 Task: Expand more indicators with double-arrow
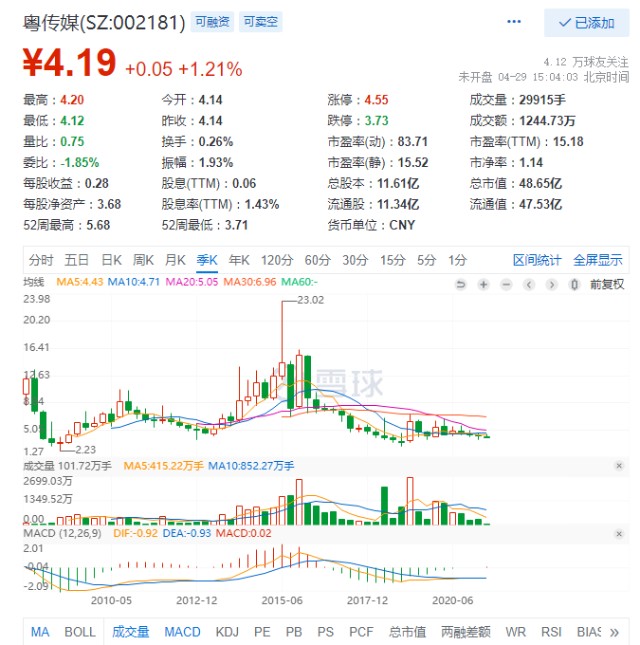[x=614, y=632]
